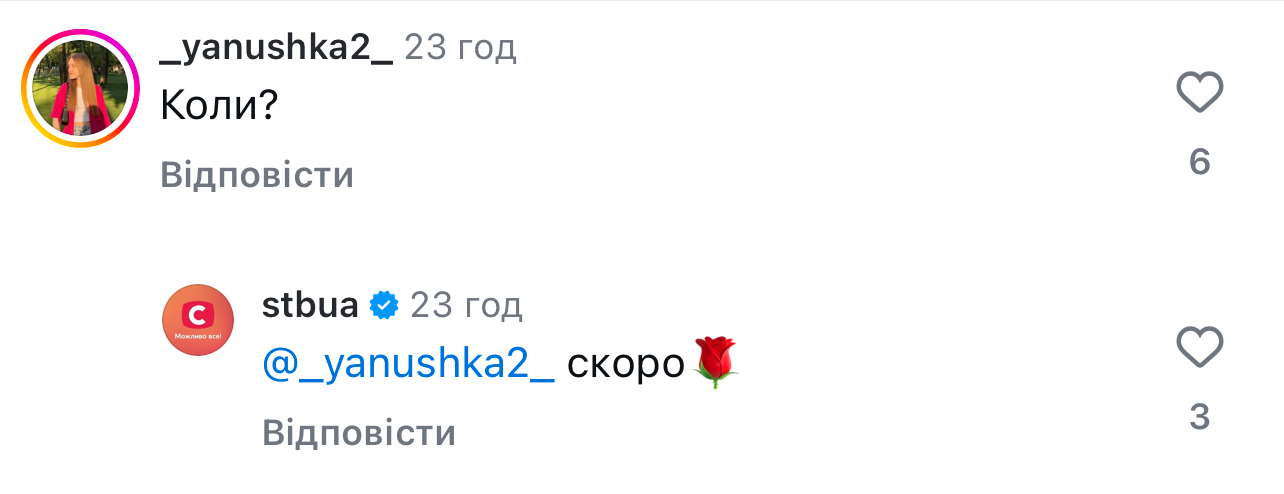Viewport: 1284px width, 494px height.
Task: Show likes via the count 6
Action: click(x=1200, y=162)
